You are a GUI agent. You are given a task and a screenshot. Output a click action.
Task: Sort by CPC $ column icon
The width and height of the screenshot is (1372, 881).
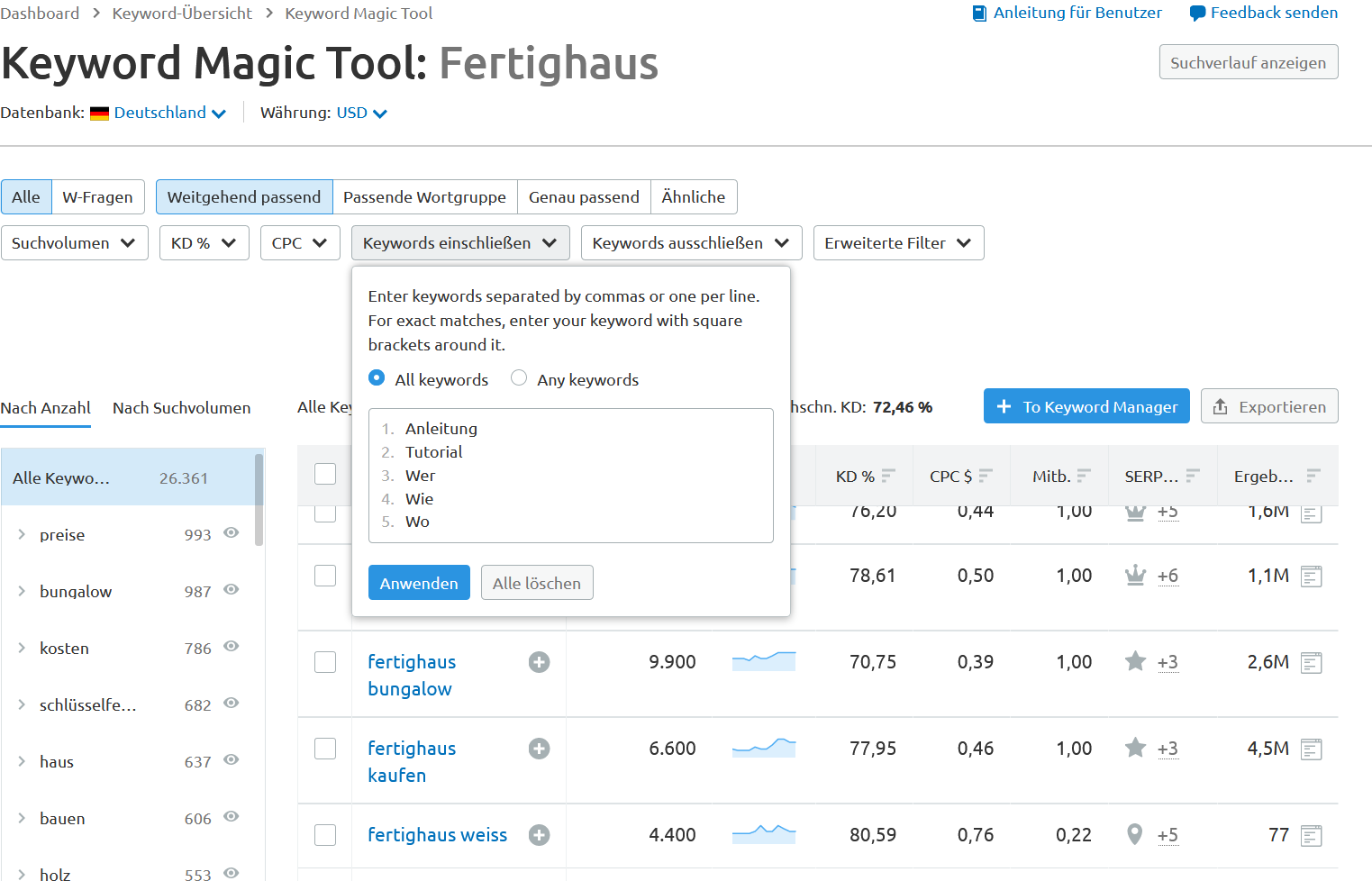[986, 476]
